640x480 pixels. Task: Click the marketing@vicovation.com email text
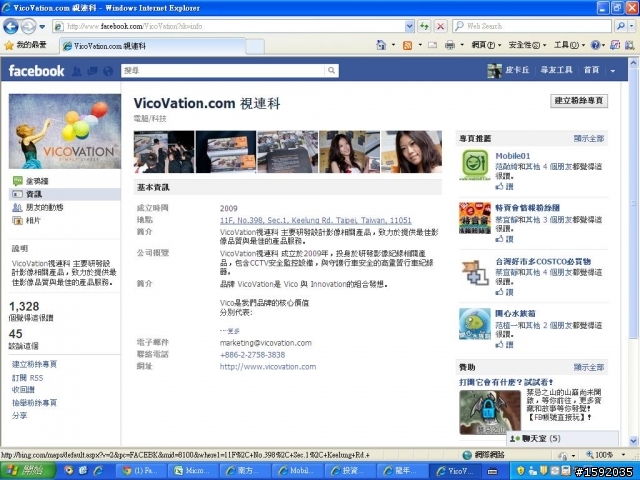click(x=266, y=343)
